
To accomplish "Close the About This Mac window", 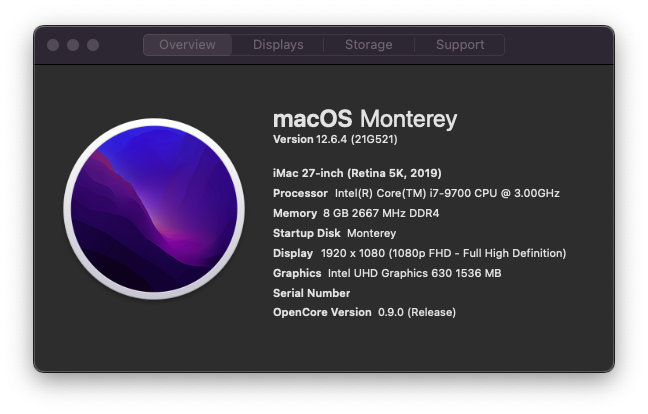I will (x=53, y=45).
